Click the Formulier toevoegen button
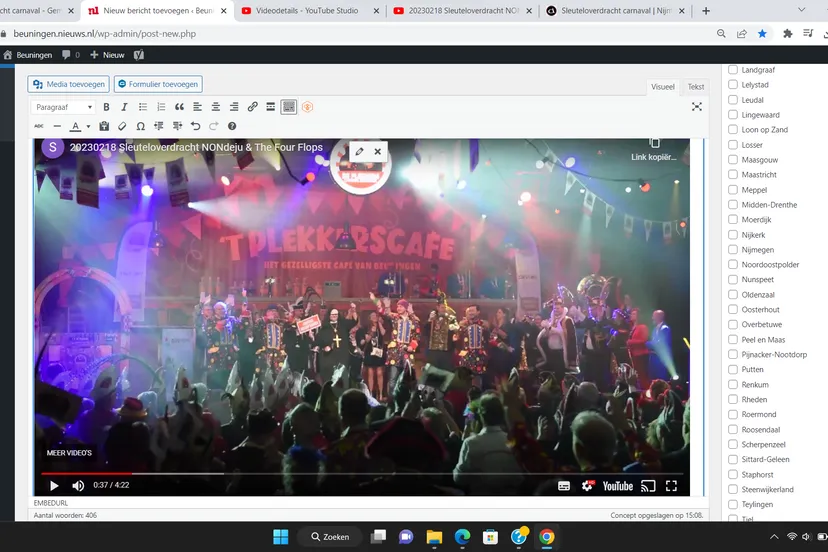 pos(158,85)
